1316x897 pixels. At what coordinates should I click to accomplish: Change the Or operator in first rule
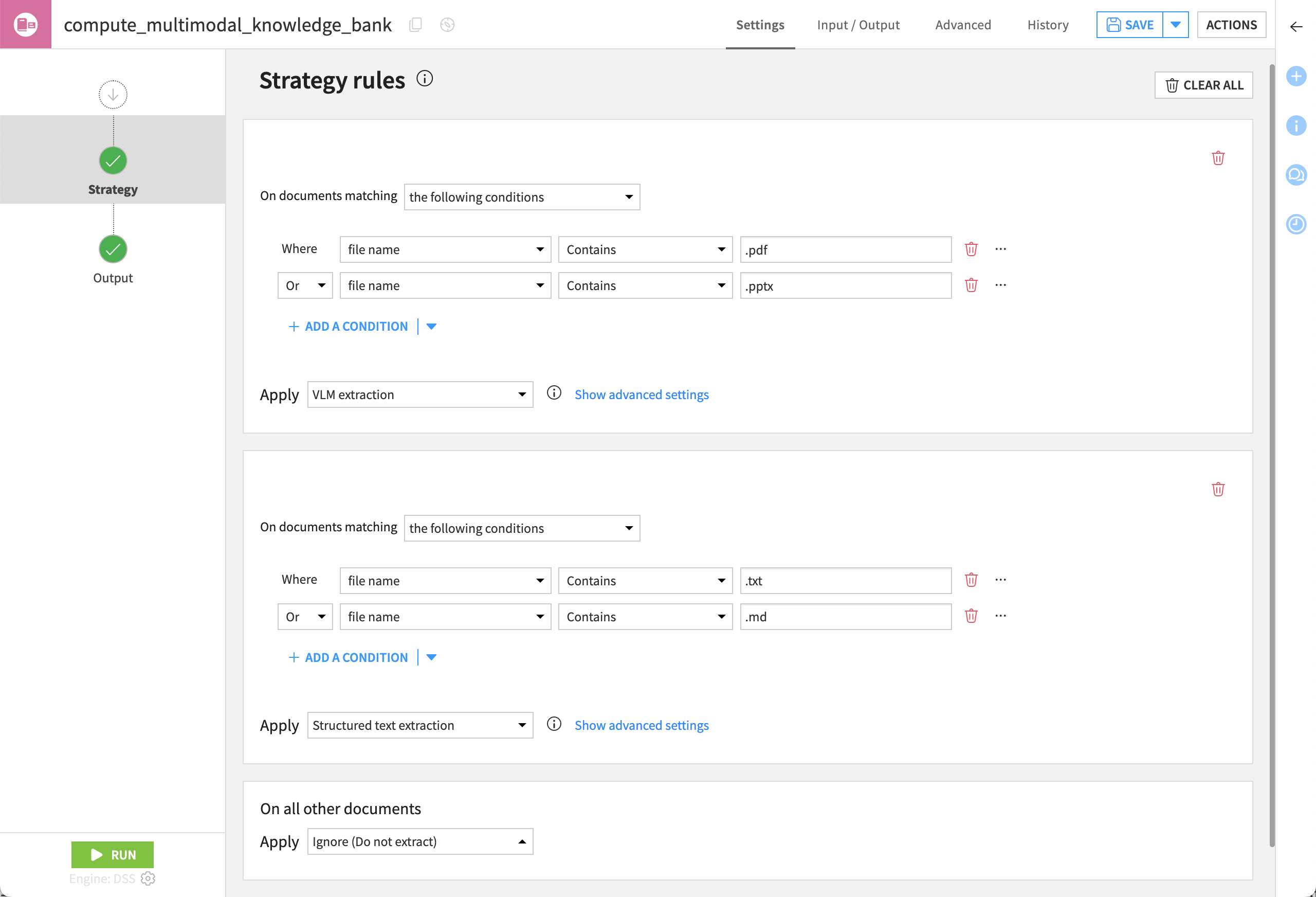click(x=305, y=285)
